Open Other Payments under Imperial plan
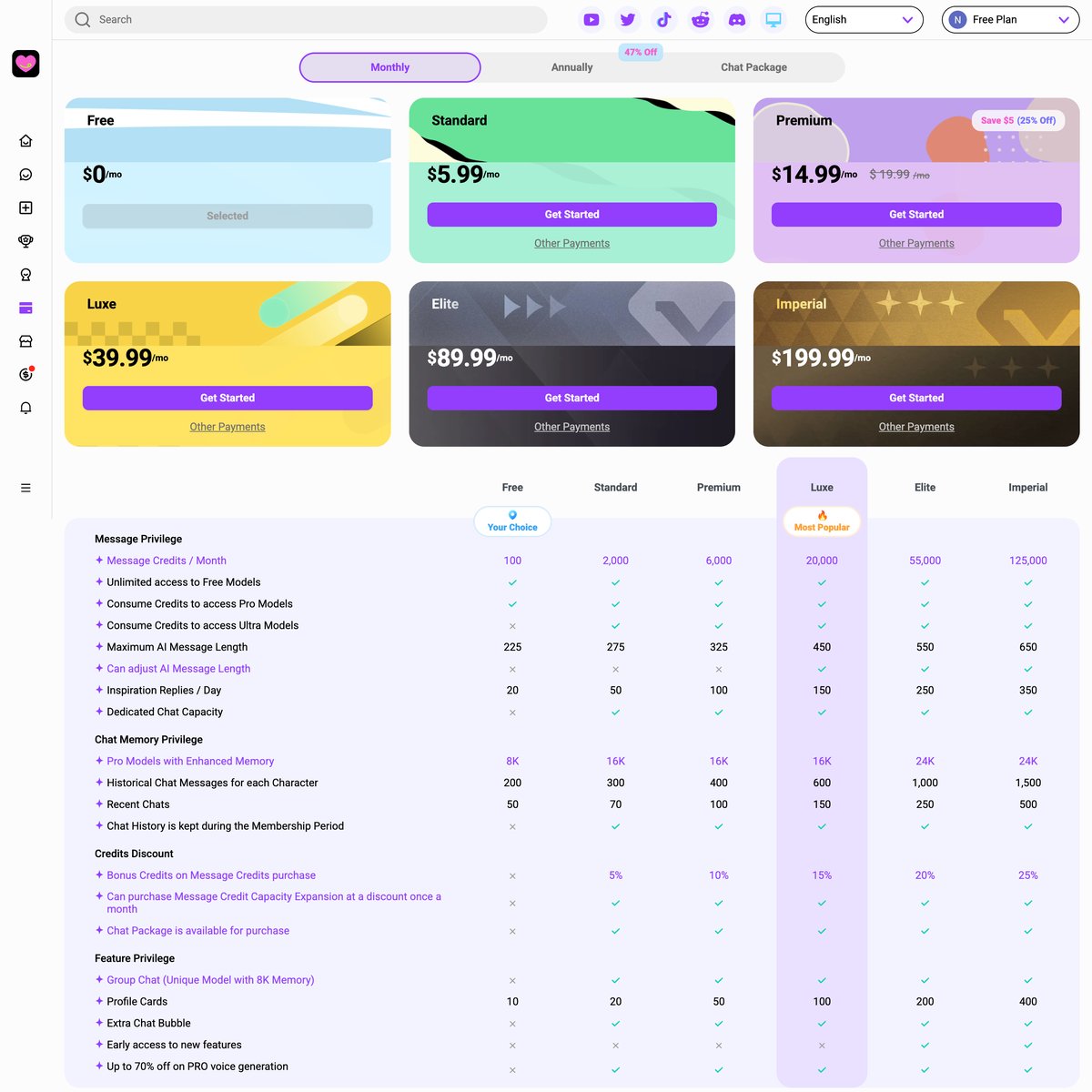Viewport: 1092px width, 1092px height. pos(916,427)
